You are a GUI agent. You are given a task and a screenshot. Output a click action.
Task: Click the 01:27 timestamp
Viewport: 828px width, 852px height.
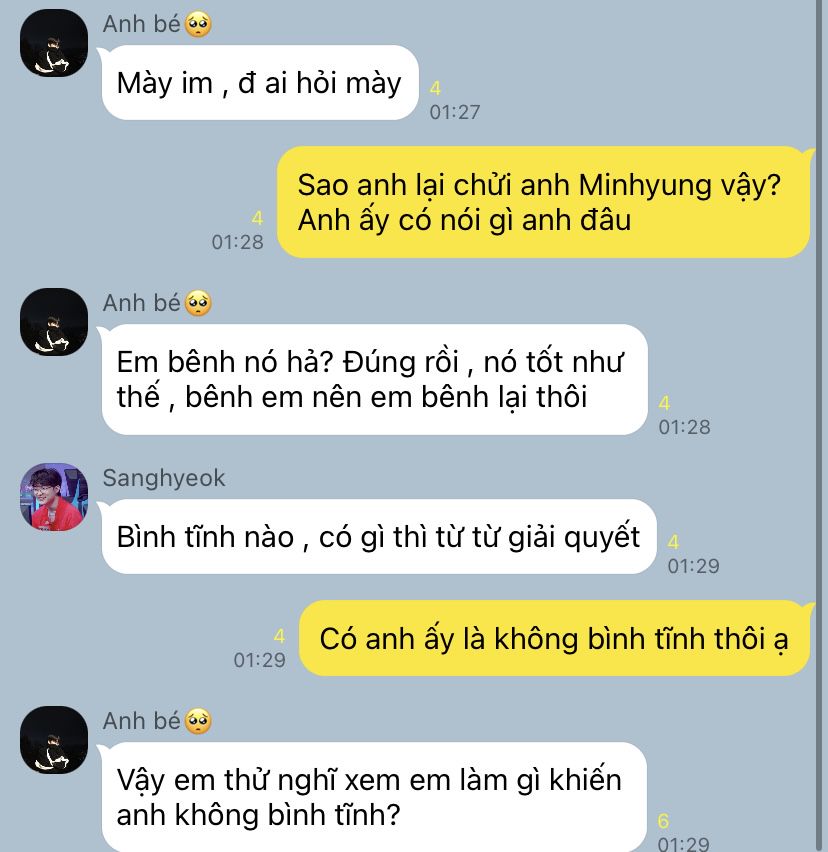point(455,112)
